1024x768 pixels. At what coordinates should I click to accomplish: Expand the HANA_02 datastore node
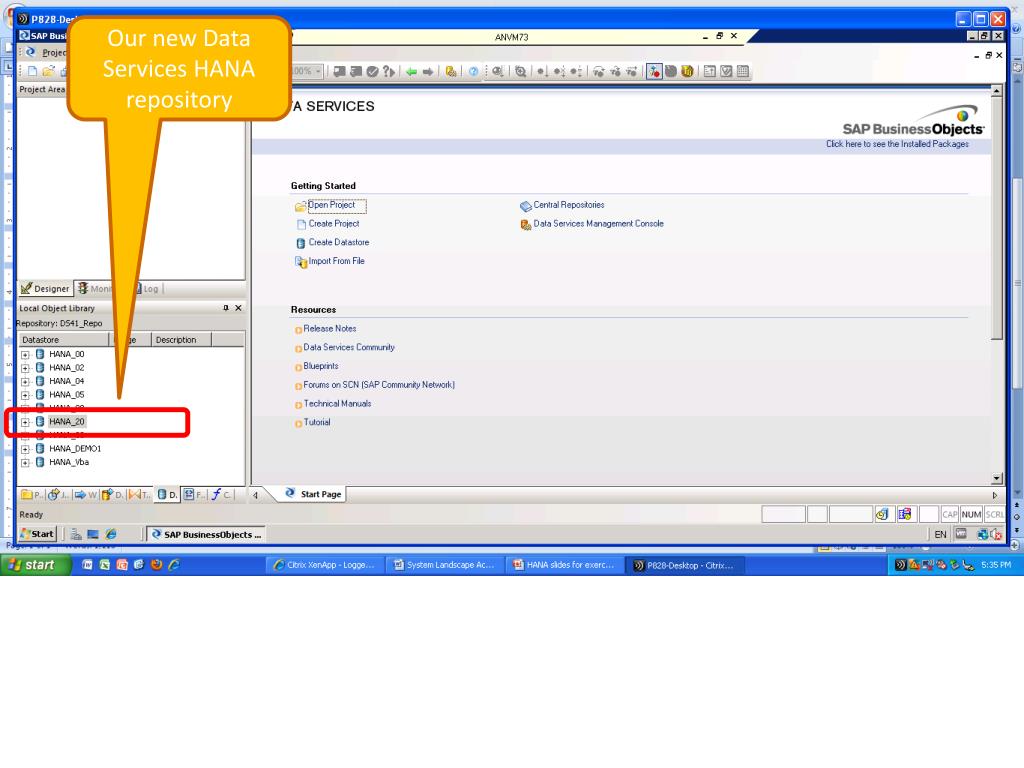25,368
